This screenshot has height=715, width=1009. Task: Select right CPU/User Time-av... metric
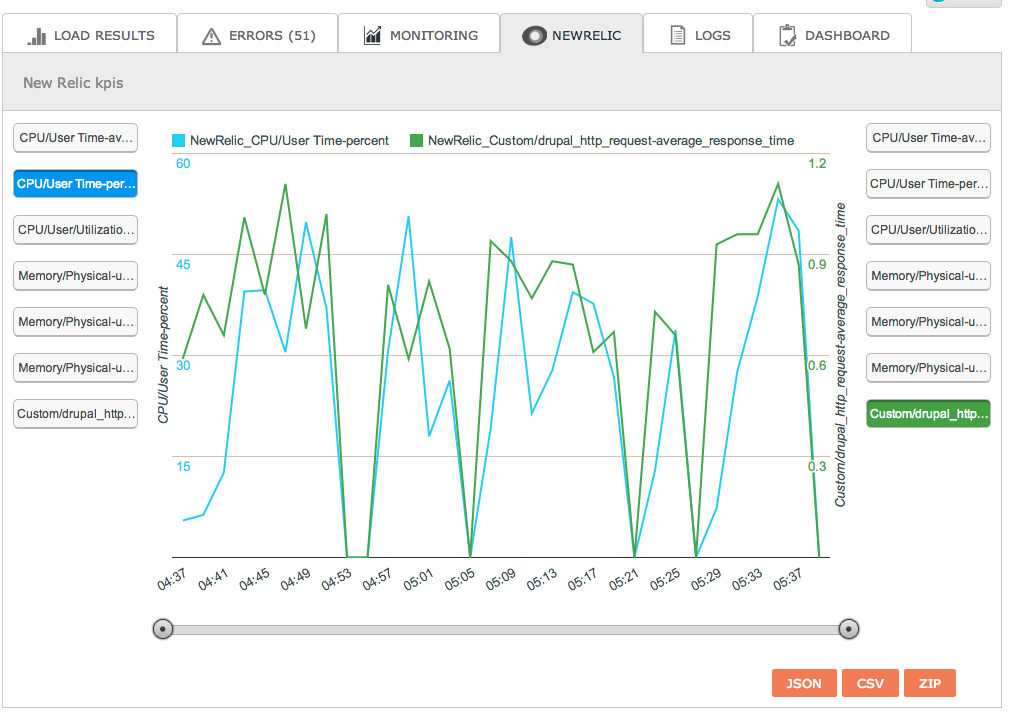click(x=928, y=138)
